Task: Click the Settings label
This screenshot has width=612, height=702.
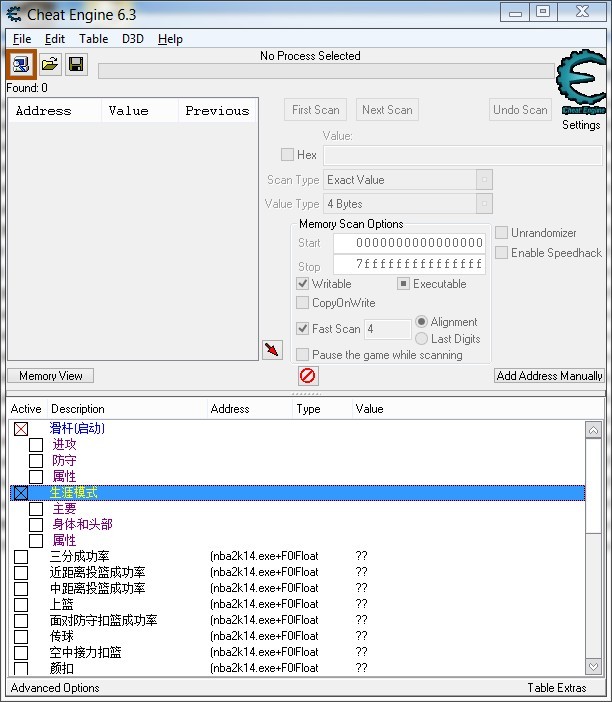Action: click(x=581, y=125)
